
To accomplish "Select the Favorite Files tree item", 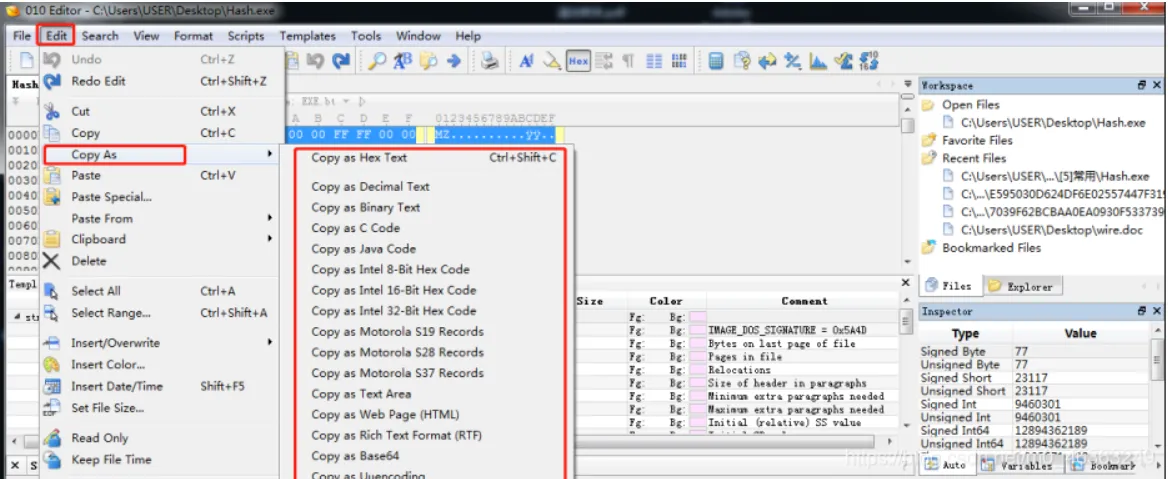I will (977, 140).
